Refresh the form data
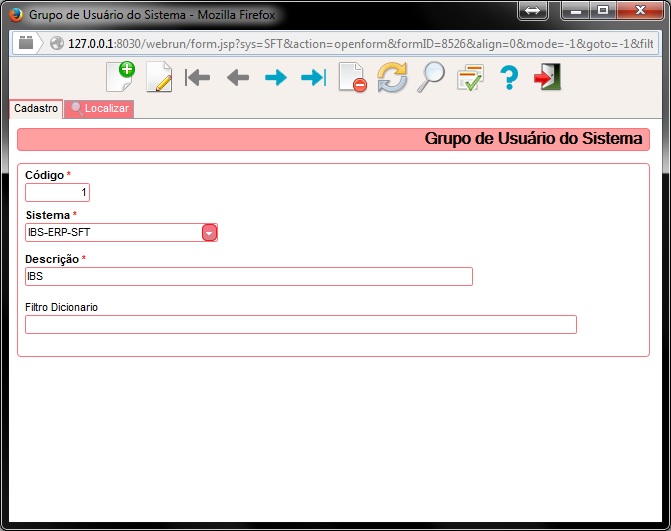The width and height of the screenshot is (671, 531). [392, 77]
